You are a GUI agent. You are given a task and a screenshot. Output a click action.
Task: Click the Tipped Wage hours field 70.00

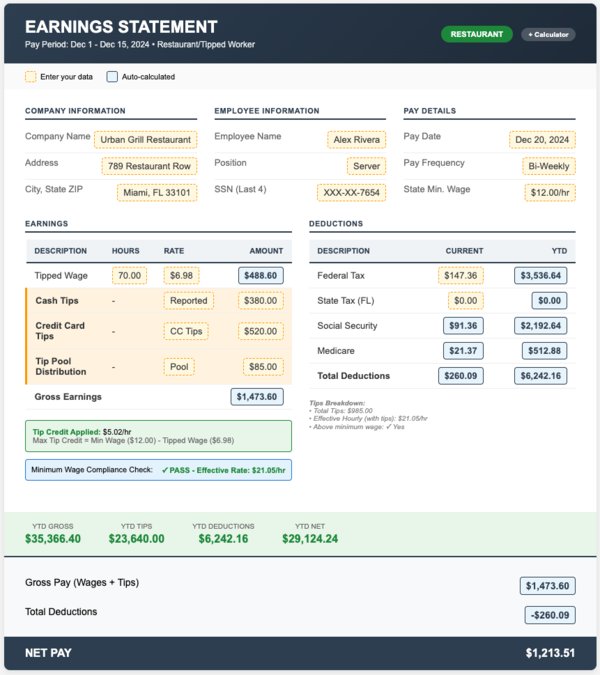tap(129, 275)
